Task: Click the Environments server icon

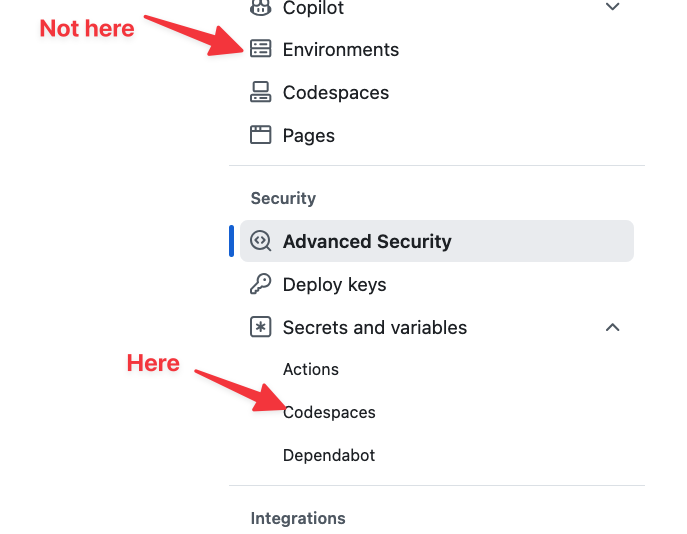Action: click(x=260, y=49)
